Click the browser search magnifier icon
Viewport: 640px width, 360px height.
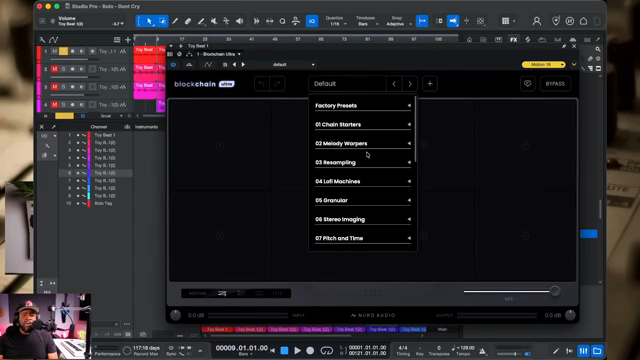(598, 49)
